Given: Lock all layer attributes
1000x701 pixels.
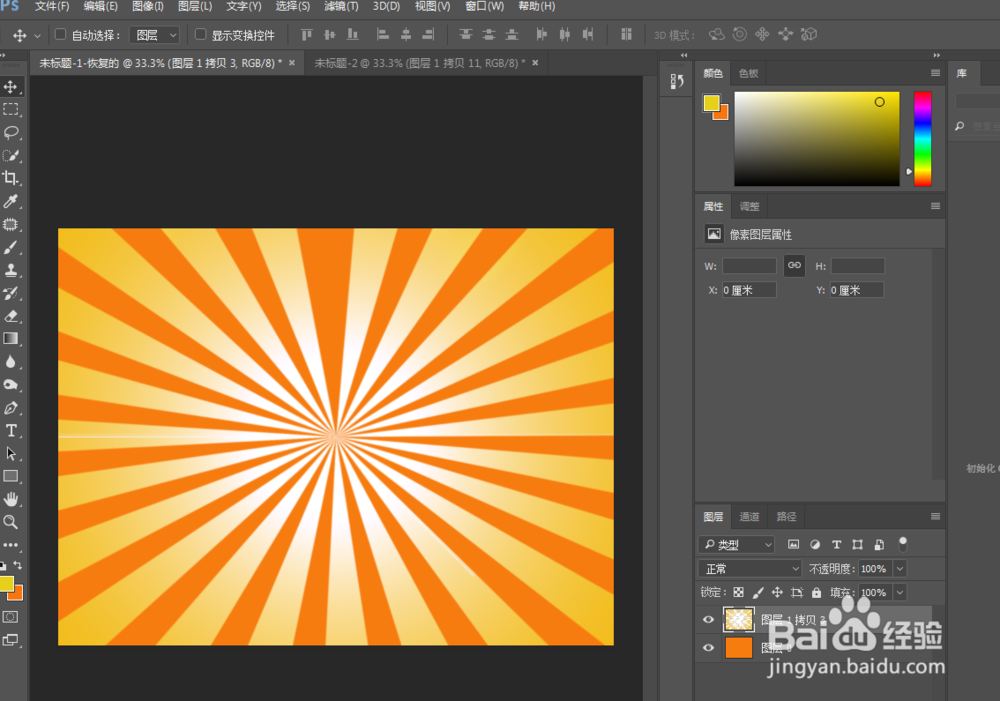Looking at the screenshot, I should click(x=816, y=593).
